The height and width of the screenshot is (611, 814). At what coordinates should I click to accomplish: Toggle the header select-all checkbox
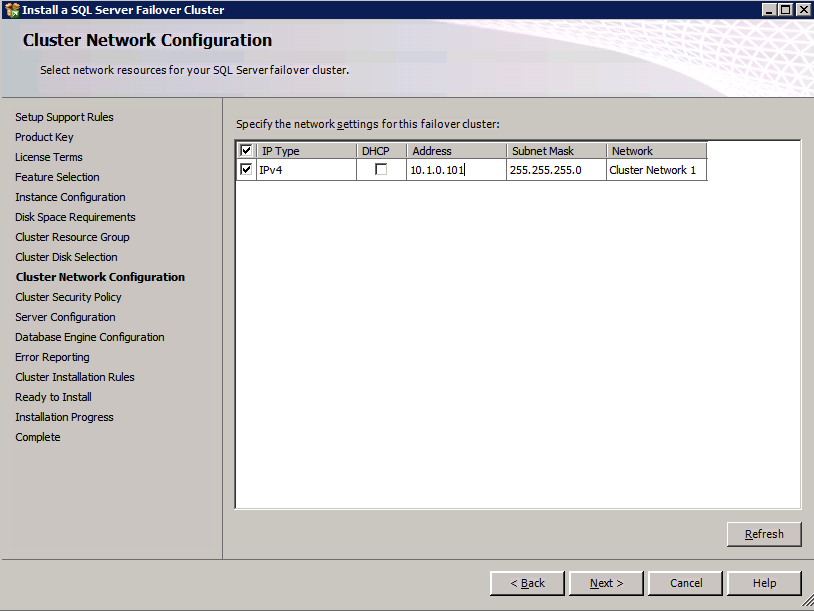(x=246, y=151)
